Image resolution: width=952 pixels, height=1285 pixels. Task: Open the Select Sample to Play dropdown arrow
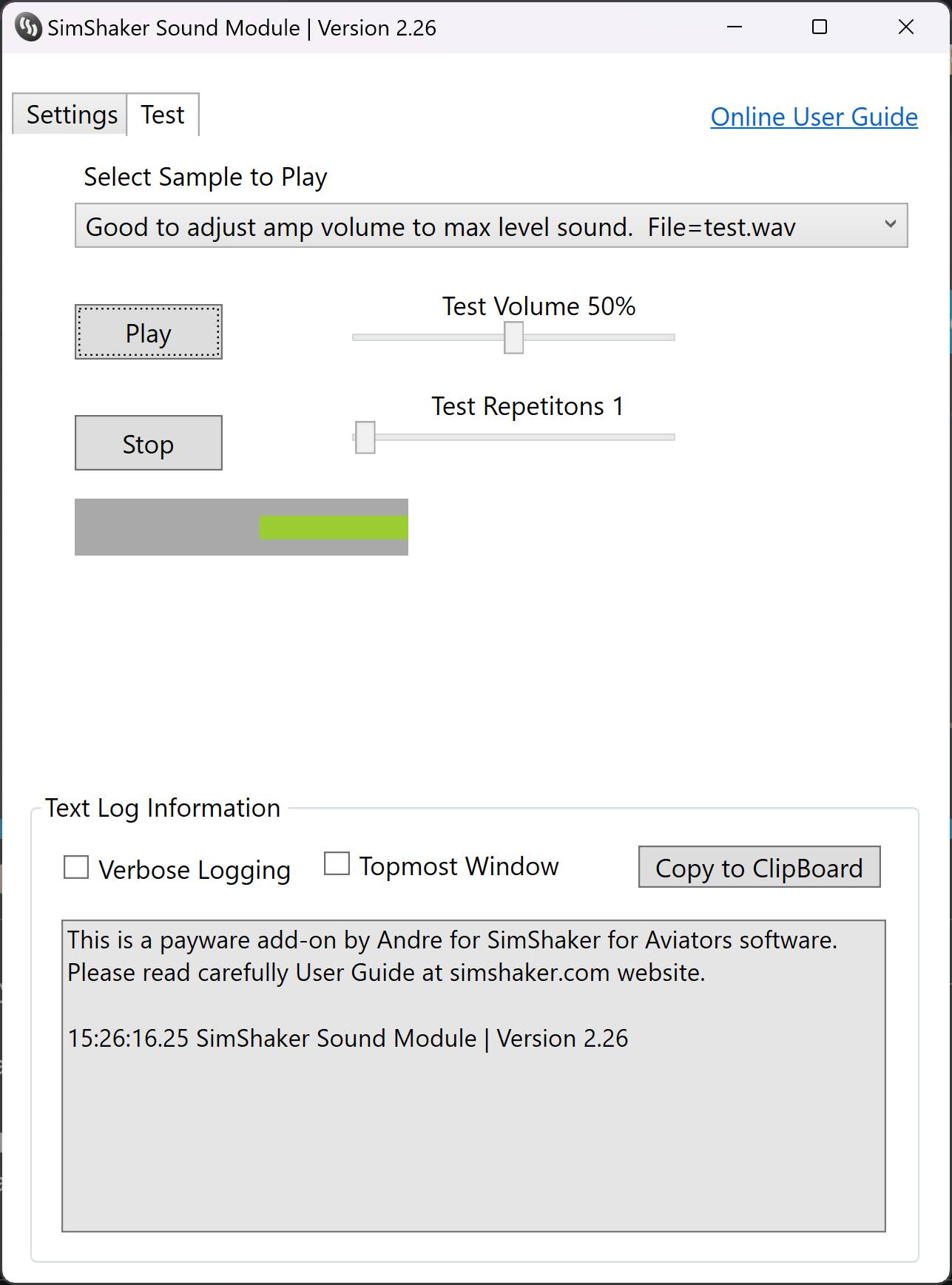891,224
